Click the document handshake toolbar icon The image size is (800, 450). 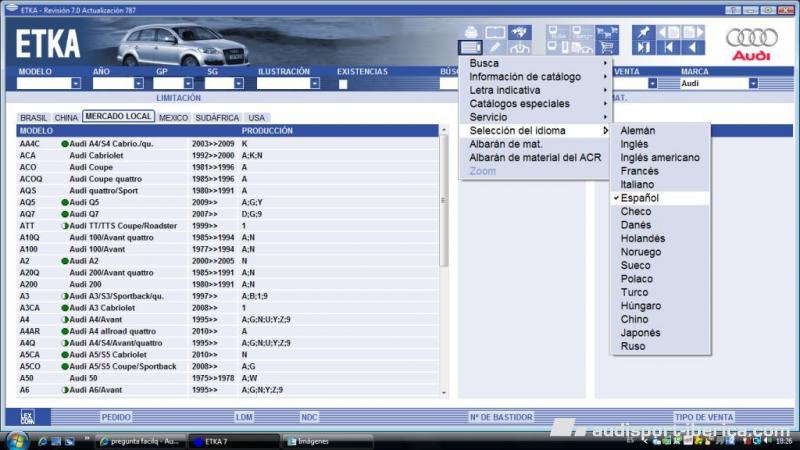click(582, 48)
